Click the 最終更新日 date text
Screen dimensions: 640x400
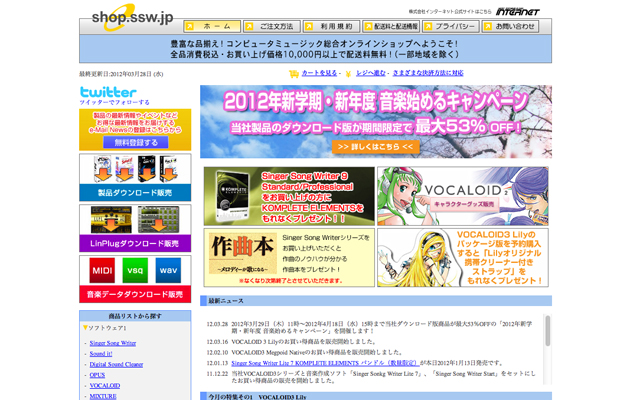point(121,74)
